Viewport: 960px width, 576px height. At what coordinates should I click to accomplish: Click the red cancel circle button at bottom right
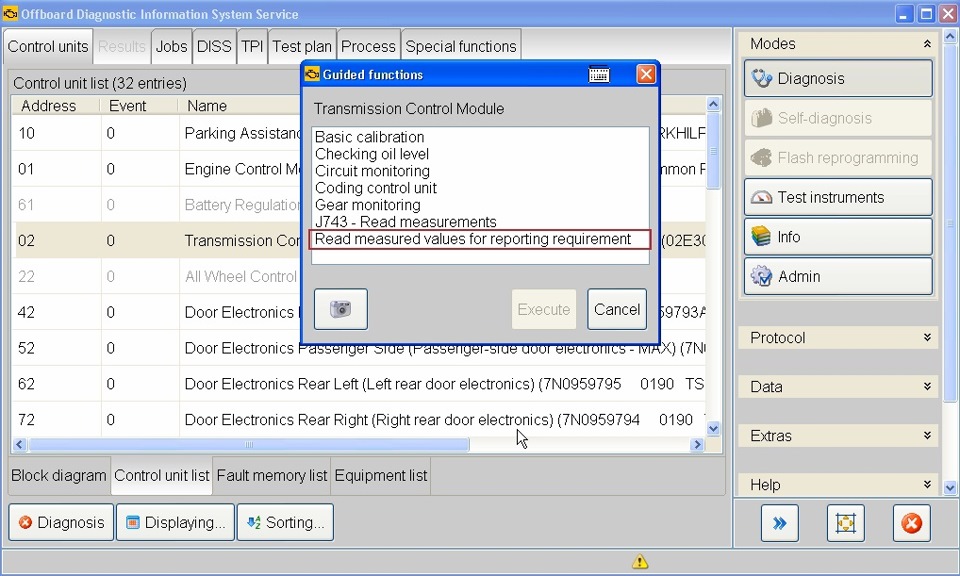coord(911,523)
